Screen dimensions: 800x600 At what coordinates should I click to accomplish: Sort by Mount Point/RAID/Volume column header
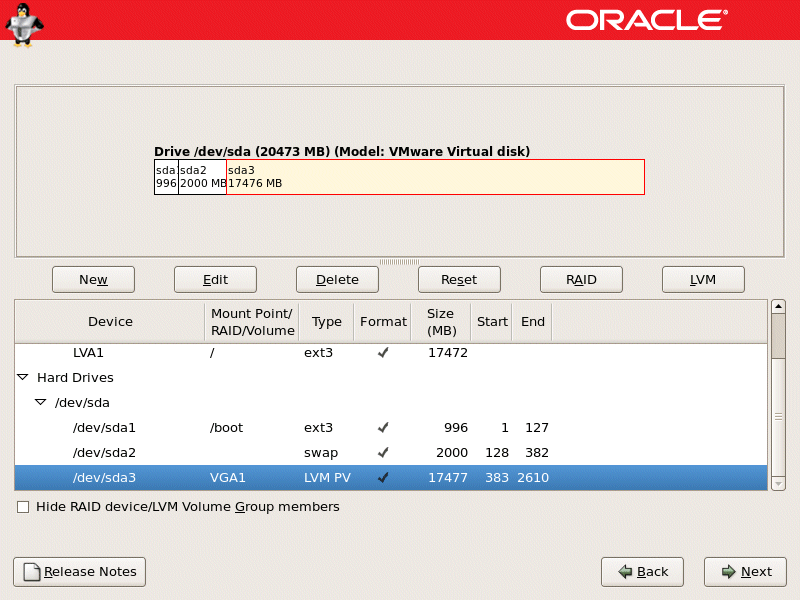(252, 322)
